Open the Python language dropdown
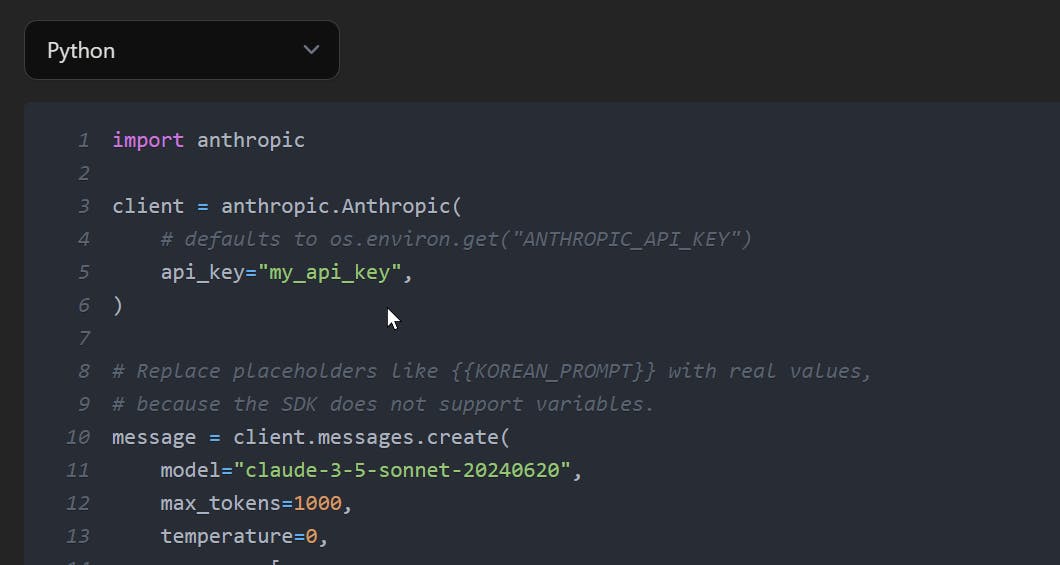1060x565 pixels. tap(182, 50)
